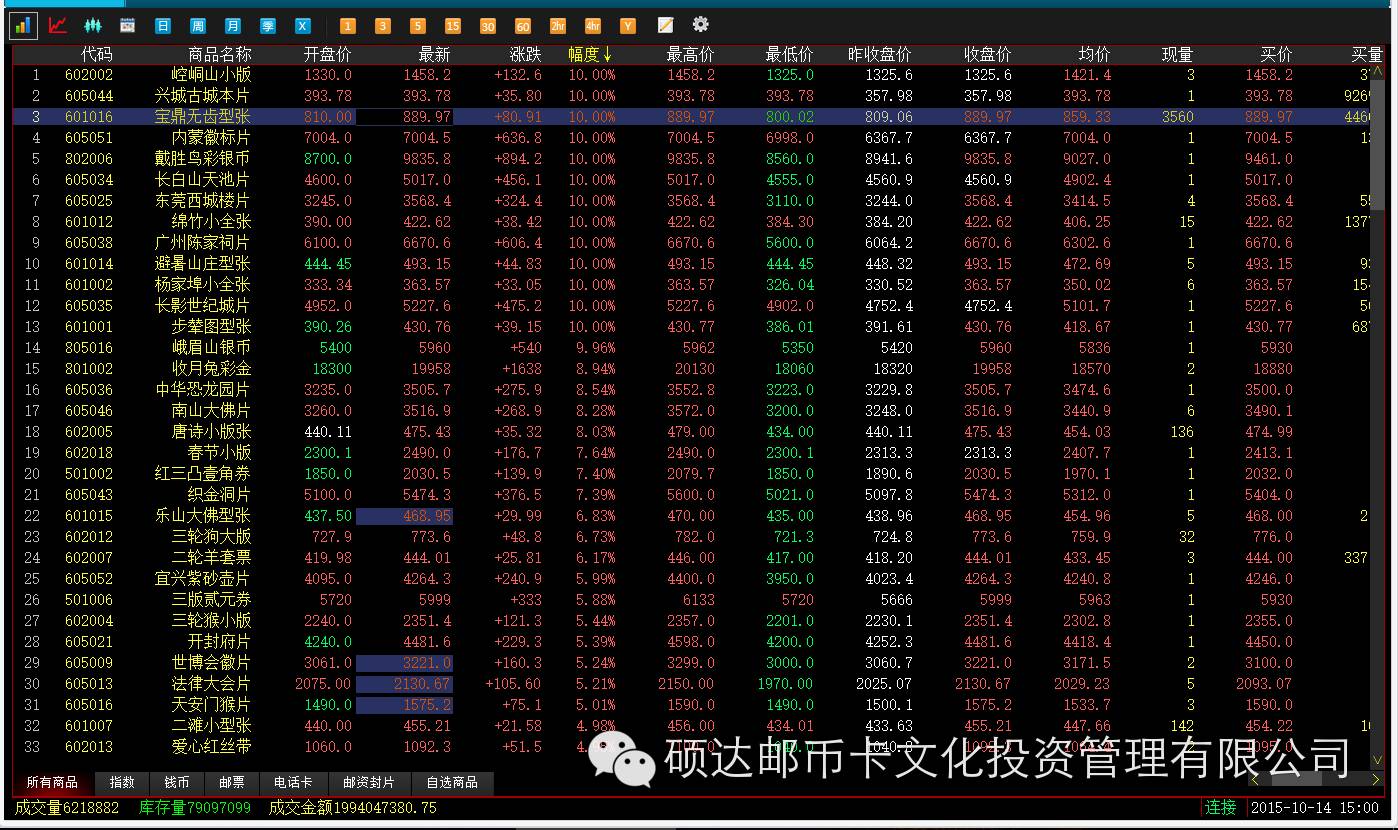Viewport: 1398px width, 830px height.
Task: Open the bar chart quote list view
Action: 23,25
